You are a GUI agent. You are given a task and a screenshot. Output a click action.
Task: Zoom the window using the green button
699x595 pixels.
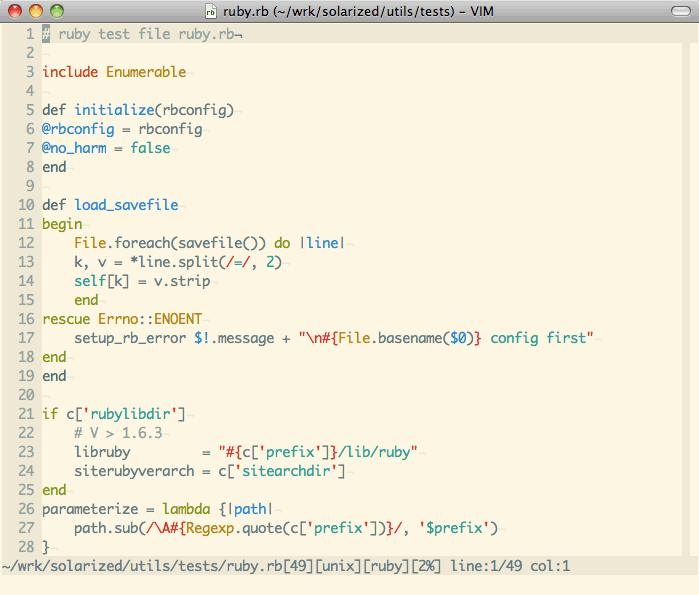click(56, 12)
